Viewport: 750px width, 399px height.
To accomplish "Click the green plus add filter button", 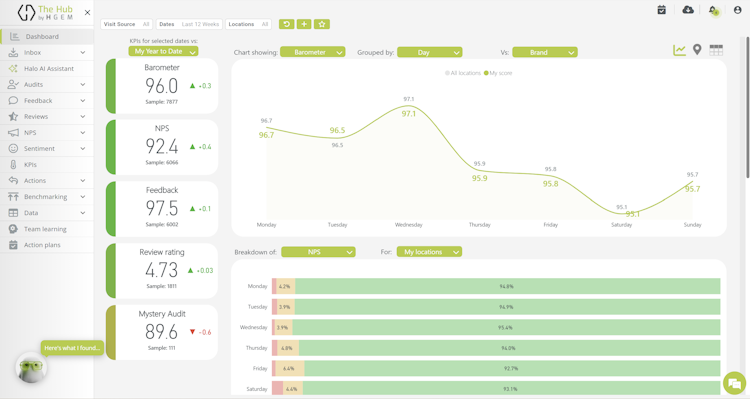I will [304, 24].
